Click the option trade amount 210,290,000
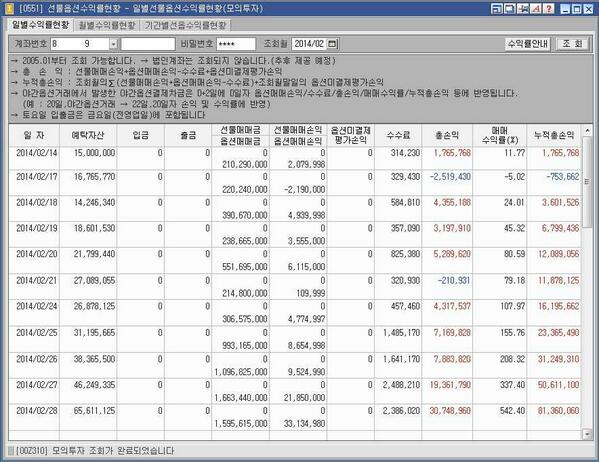 click(x=244, y=164)
